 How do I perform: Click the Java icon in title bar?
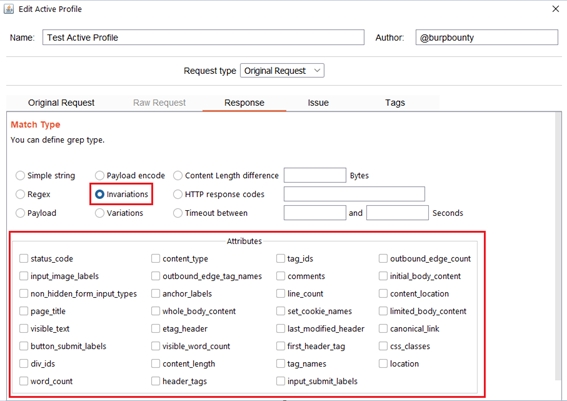coord(9,9)
